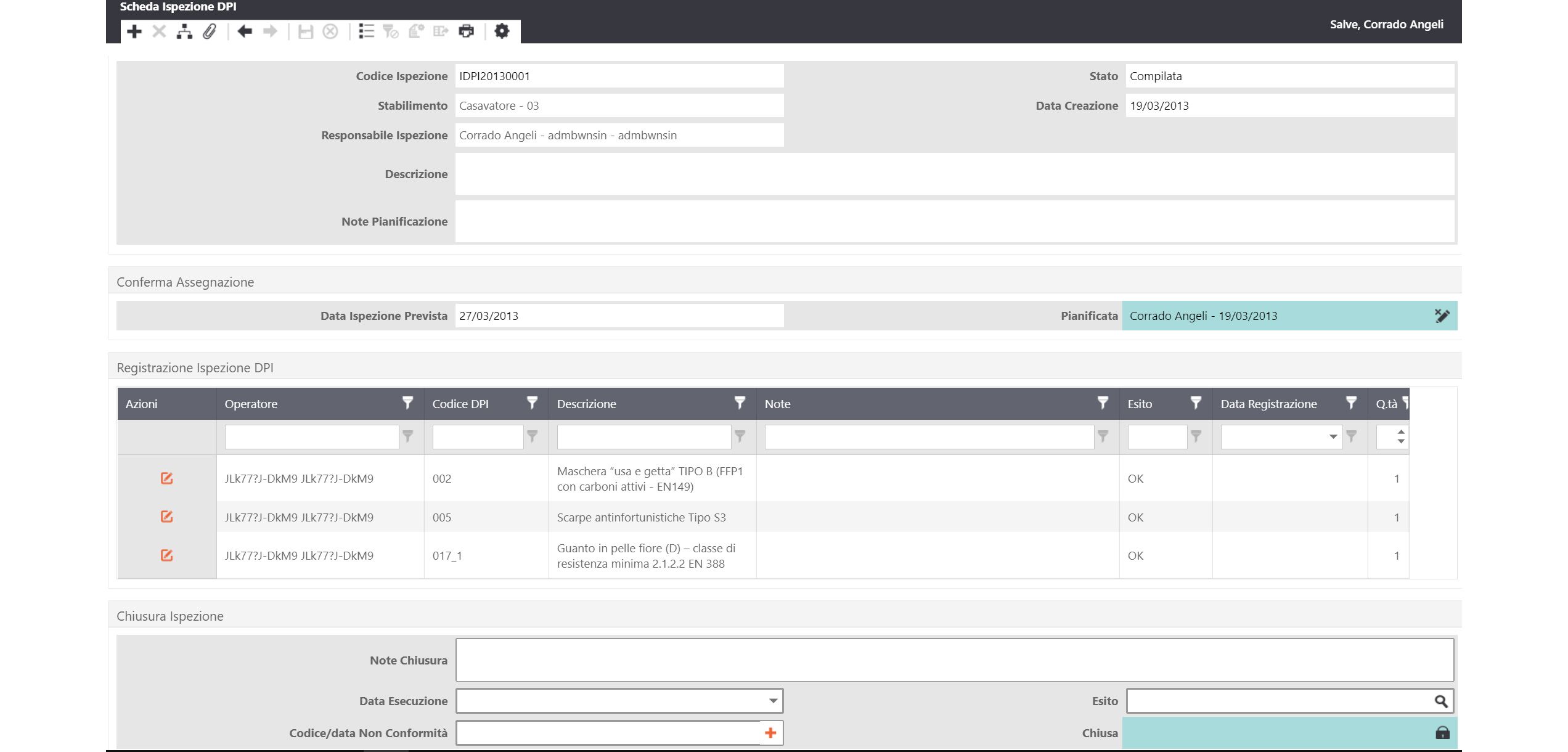Click the Note Chiusura text area
1568x752 pixels.
coord(955,660)
